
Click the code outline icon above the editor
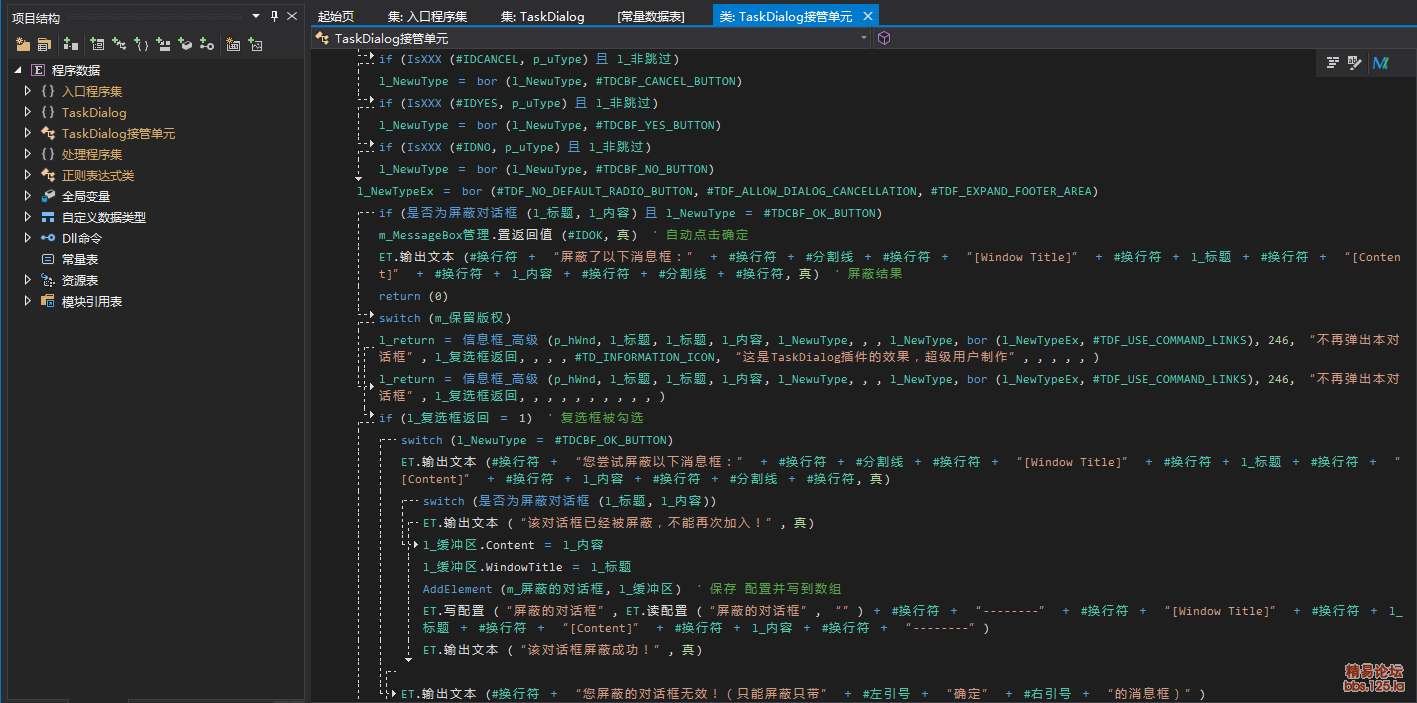pyautogui.click(x=1333, y=62)
